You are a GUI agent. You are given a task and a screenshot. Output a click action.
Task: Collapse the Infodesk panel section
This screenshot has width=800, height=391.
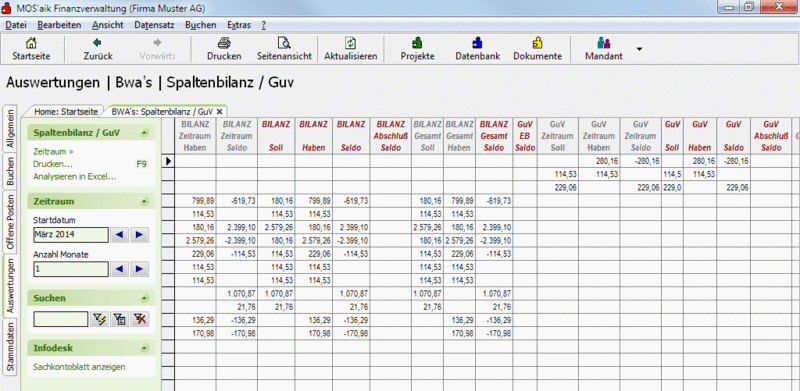145,348
